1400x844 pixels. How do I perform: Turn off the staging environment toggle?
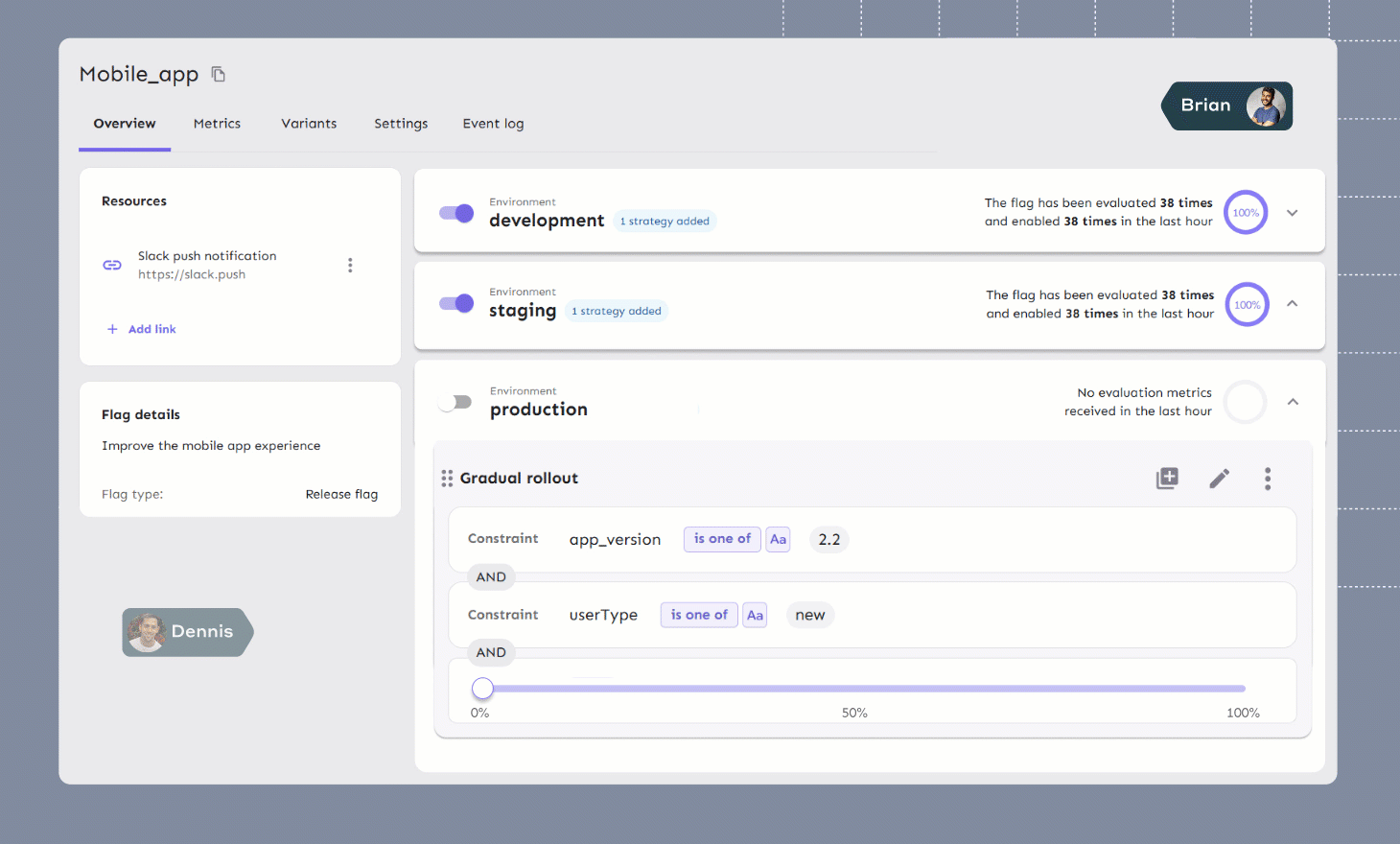point(456,304)
